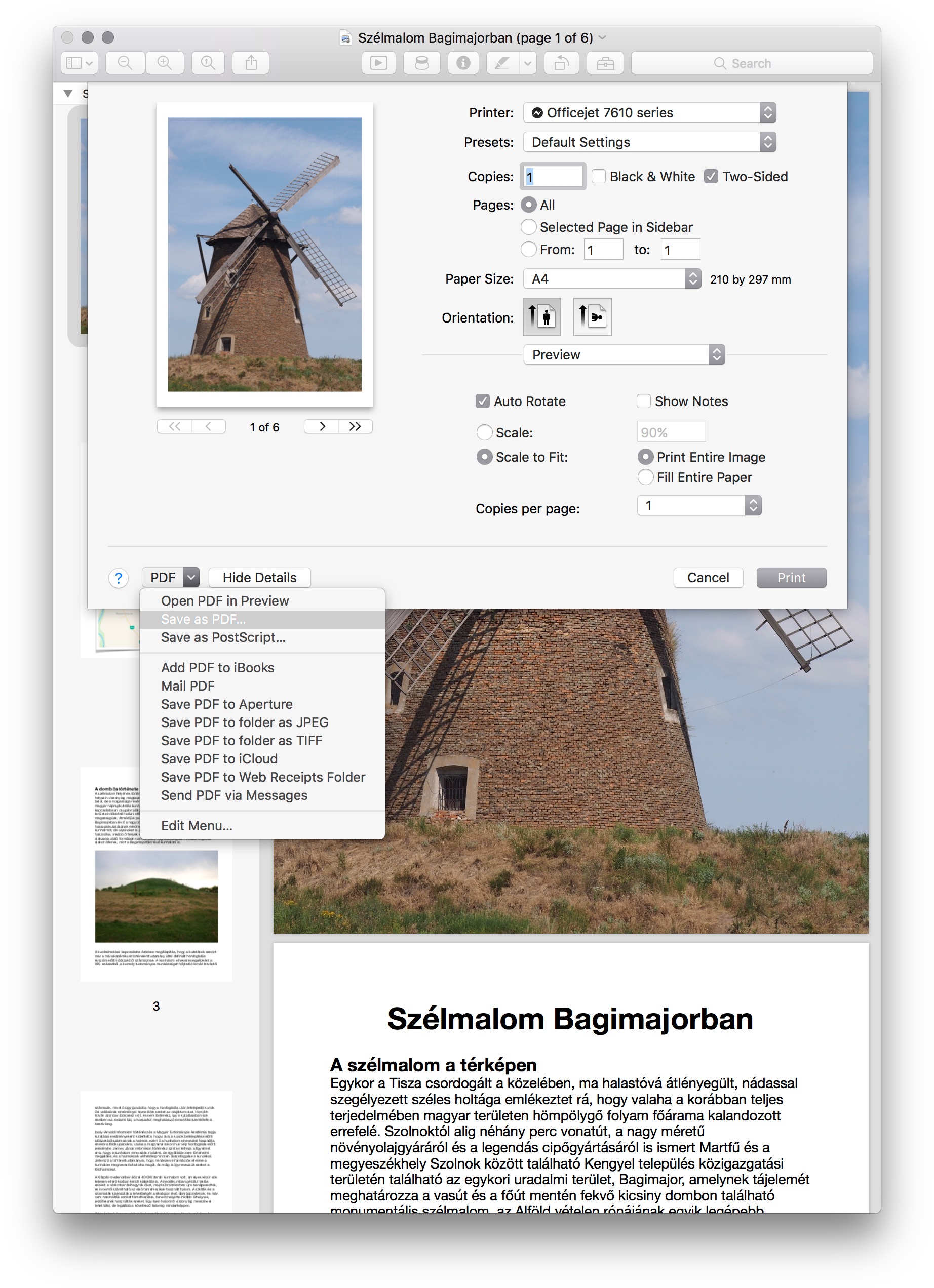This screenshot has width=934, height=1288.
Task: Choose Save as PDF… menu item
Action: (x=262, y=620)
